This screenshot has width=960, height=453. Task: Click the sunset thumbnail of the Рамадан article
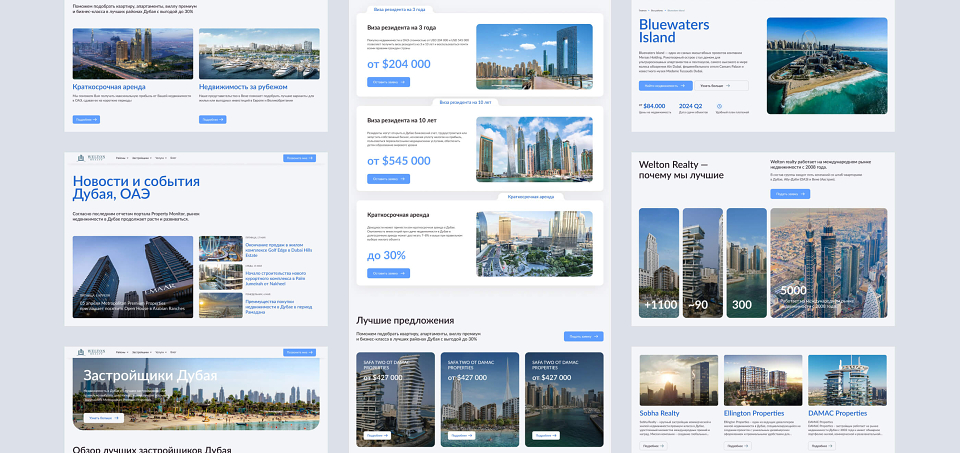pyautogui.click(x=221, y=305)
